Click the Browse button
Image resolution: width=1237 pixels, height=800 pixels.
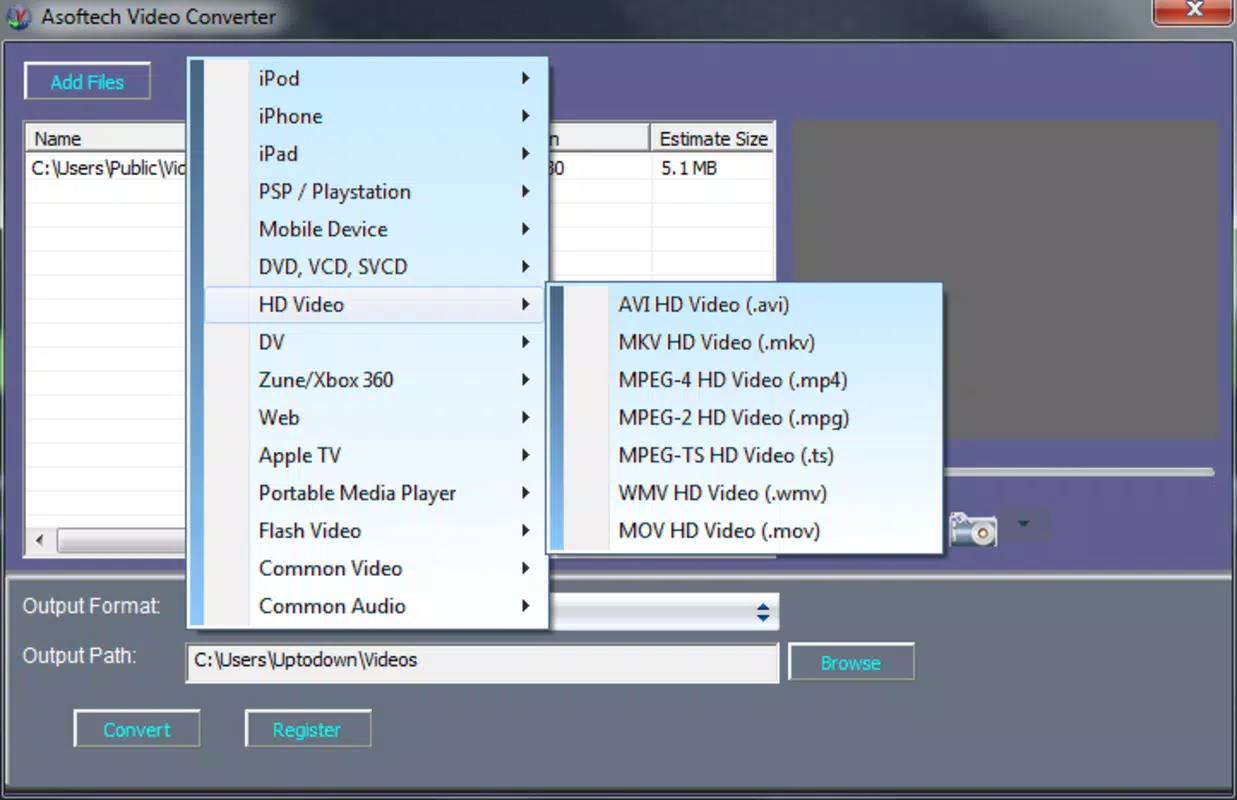pyautogui.click(x=851, y=663)
